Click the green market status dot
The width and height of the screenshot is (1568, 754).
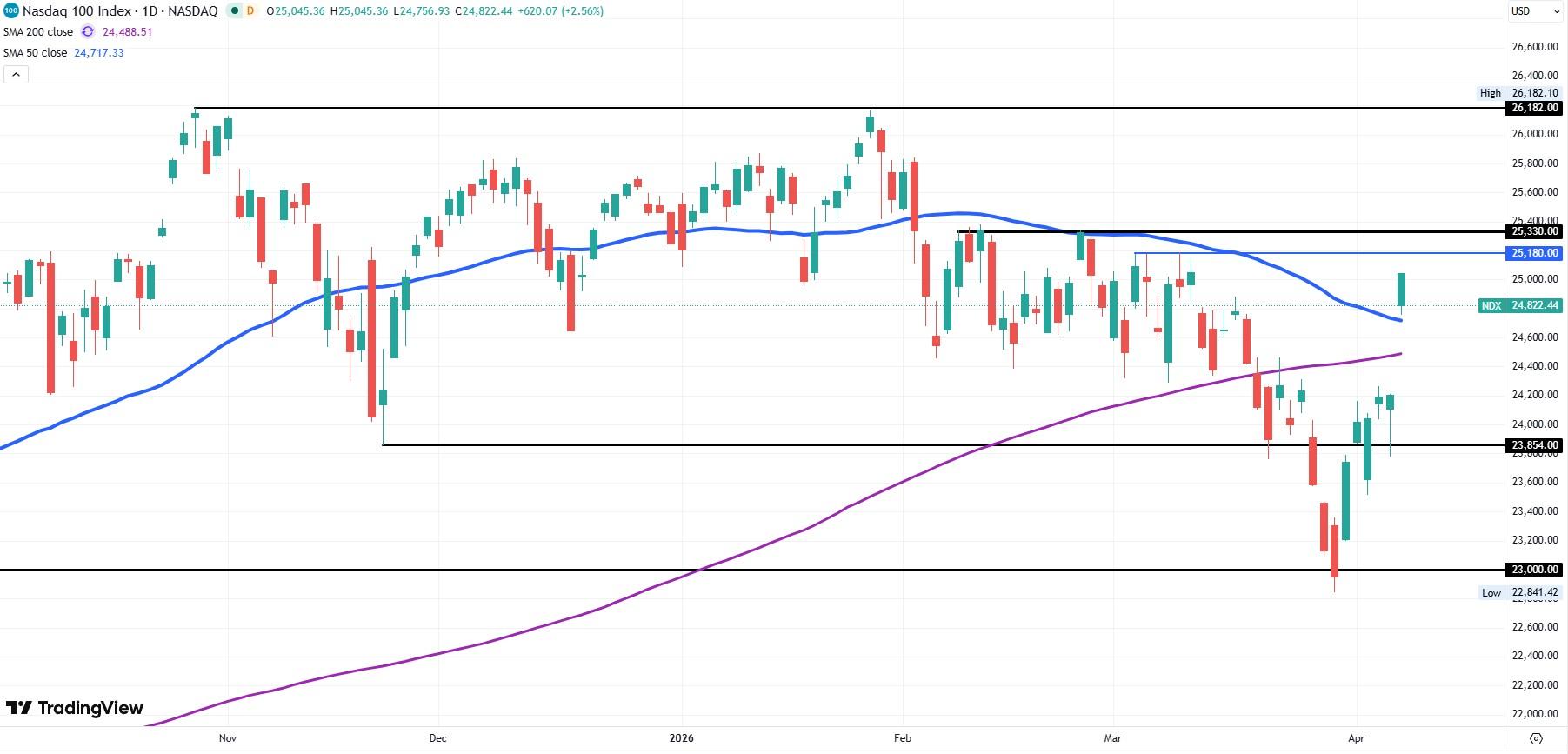[x=233, y=11]
